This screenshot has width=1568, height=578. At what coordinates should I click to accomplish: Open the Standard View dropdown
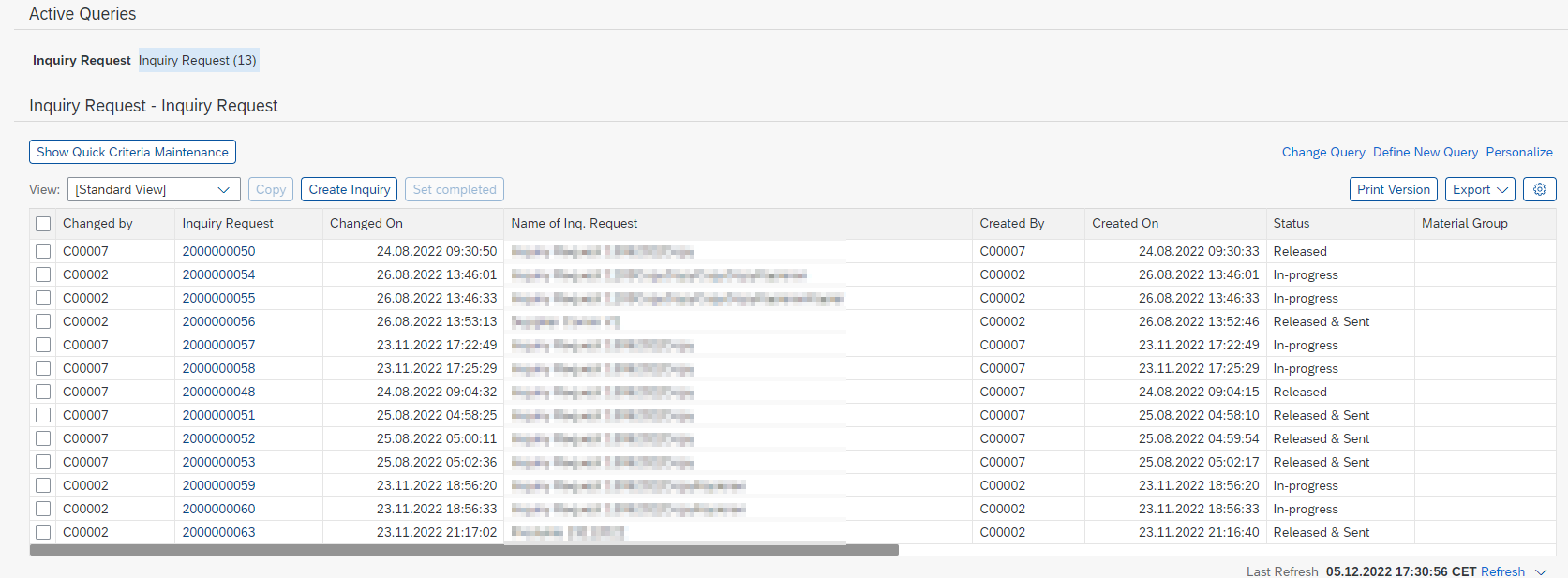[154, 189]
